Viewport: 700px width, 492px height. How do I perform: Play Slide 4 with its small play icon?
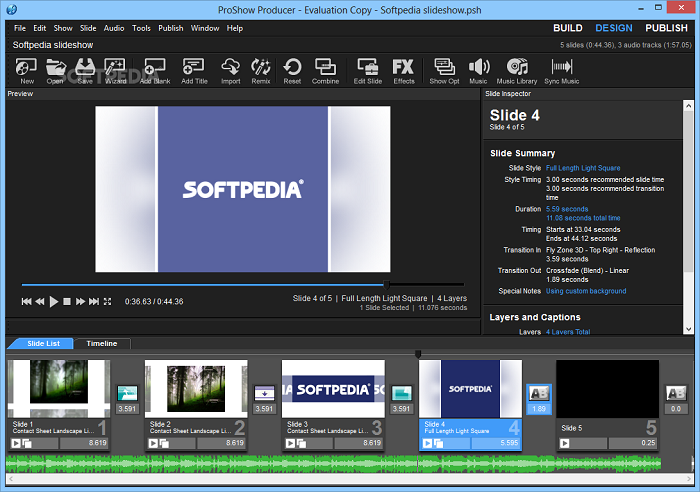427,443
